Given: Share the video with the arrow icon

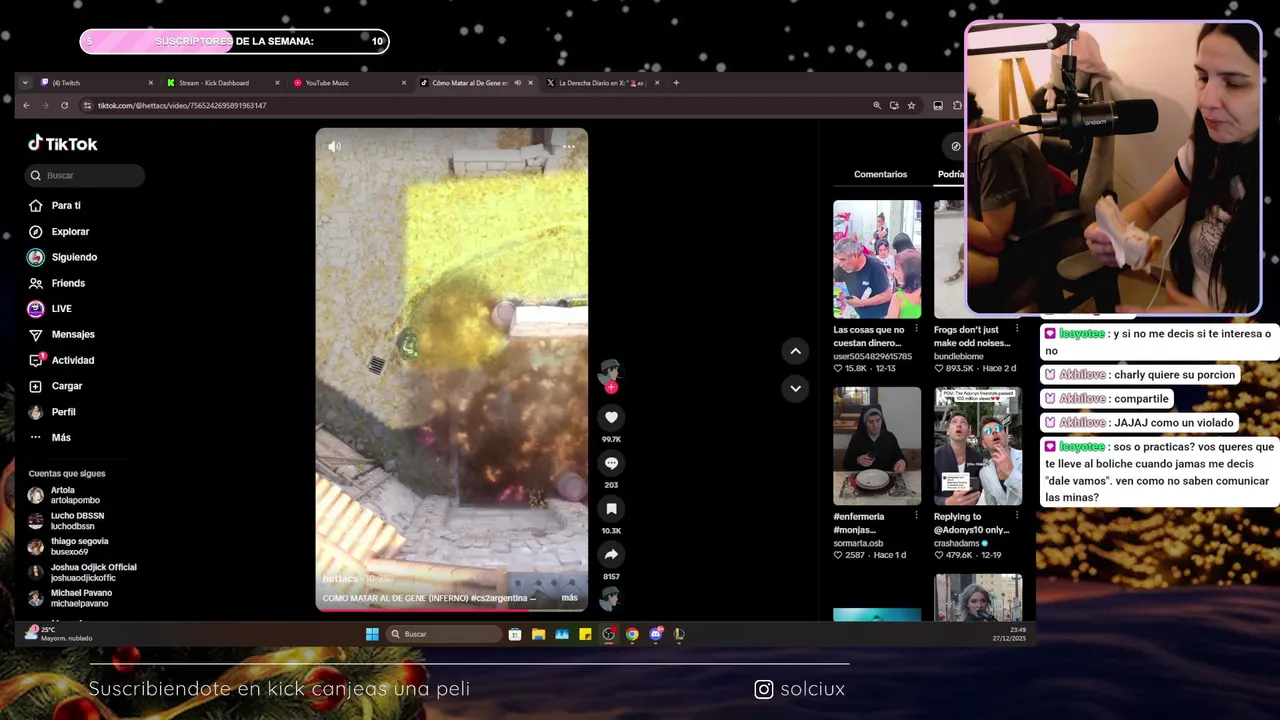Looking at the screenshot, I should pos(611,555).
